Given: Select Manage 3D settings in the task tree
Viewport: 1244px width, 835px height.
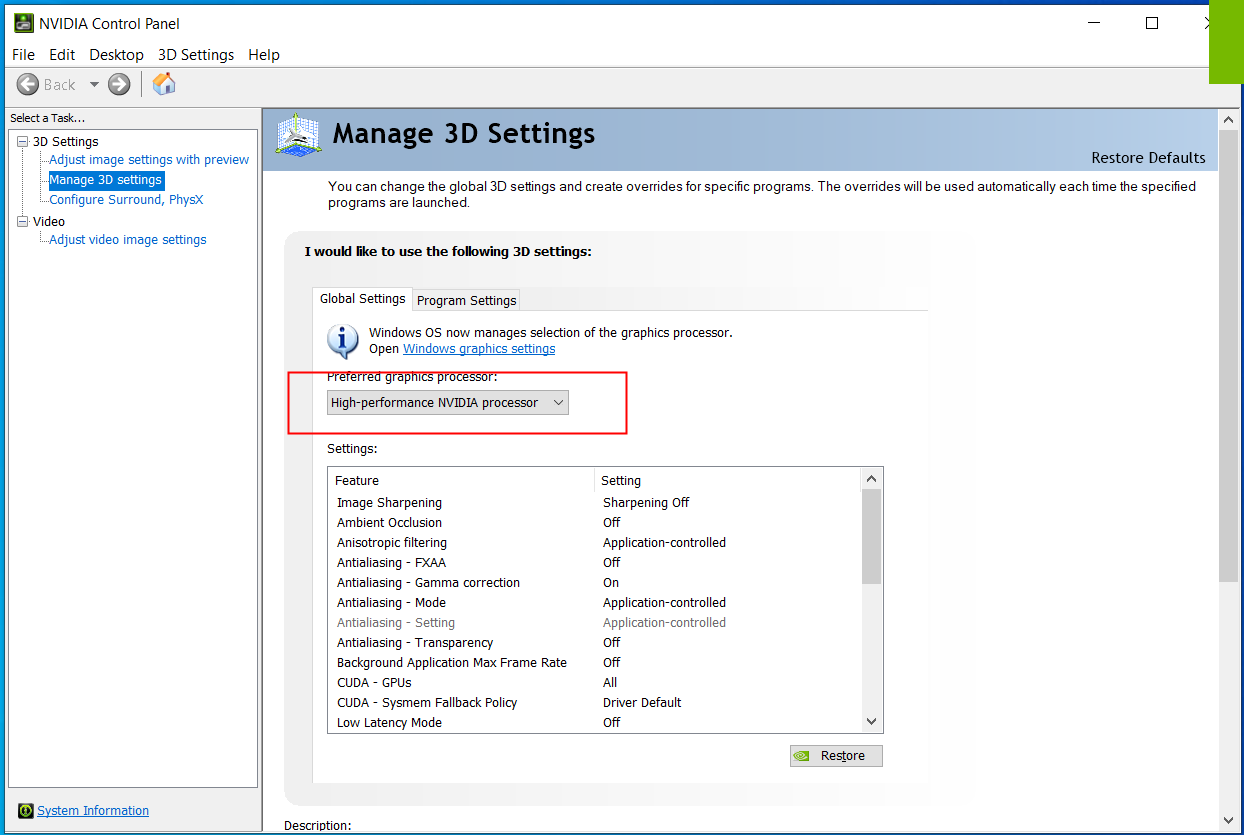Looking at the screenshot, I should [x=105, y=180].
